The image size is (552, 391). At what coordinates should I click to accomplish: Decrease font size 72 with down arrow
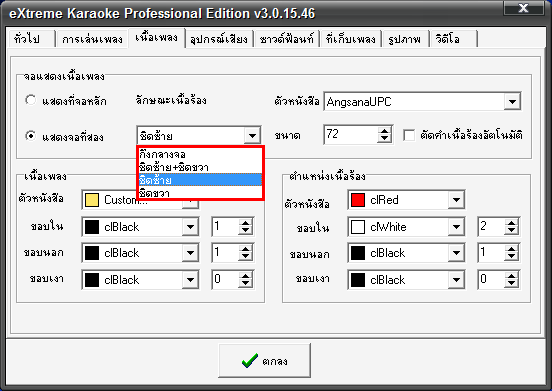(384, 139)
